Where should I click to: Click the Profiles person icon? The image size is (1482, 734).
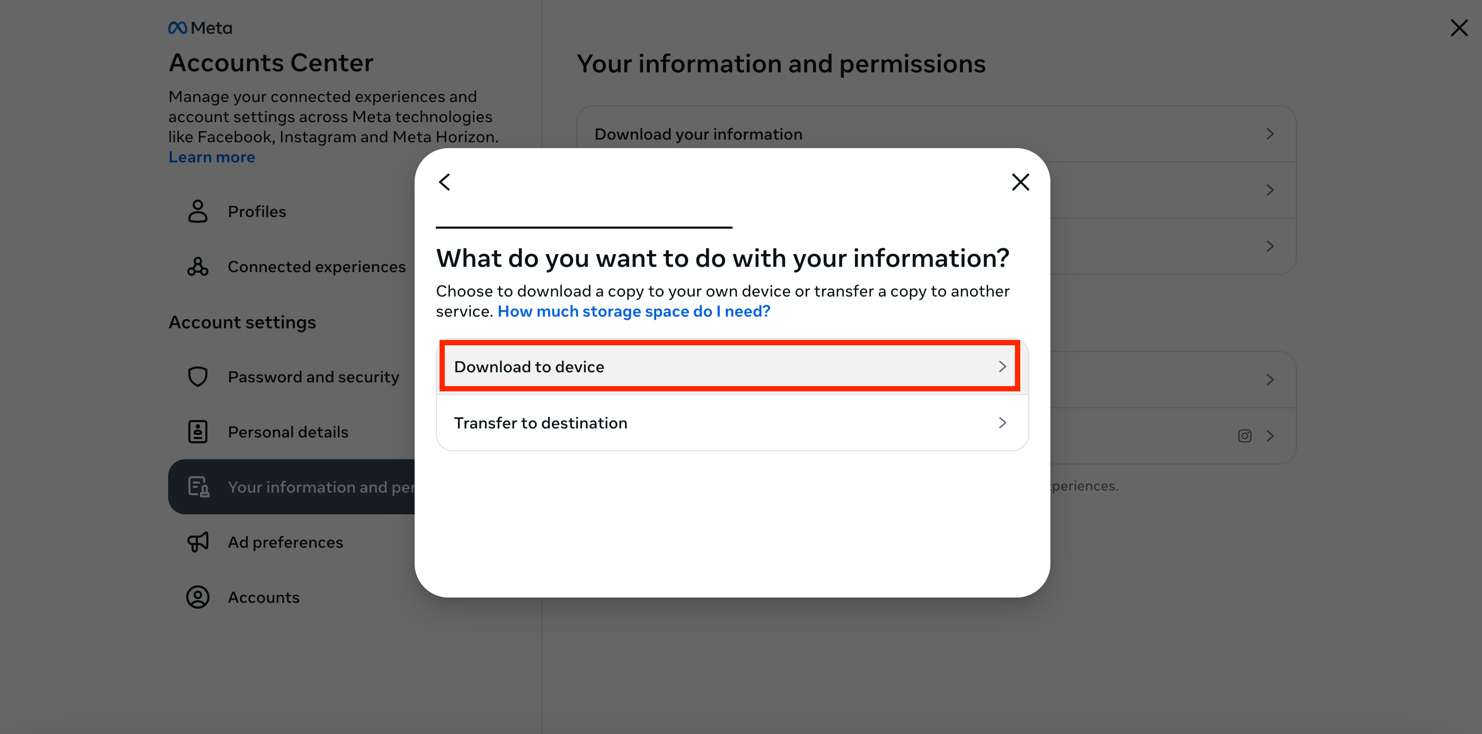[x=198, y=211]
